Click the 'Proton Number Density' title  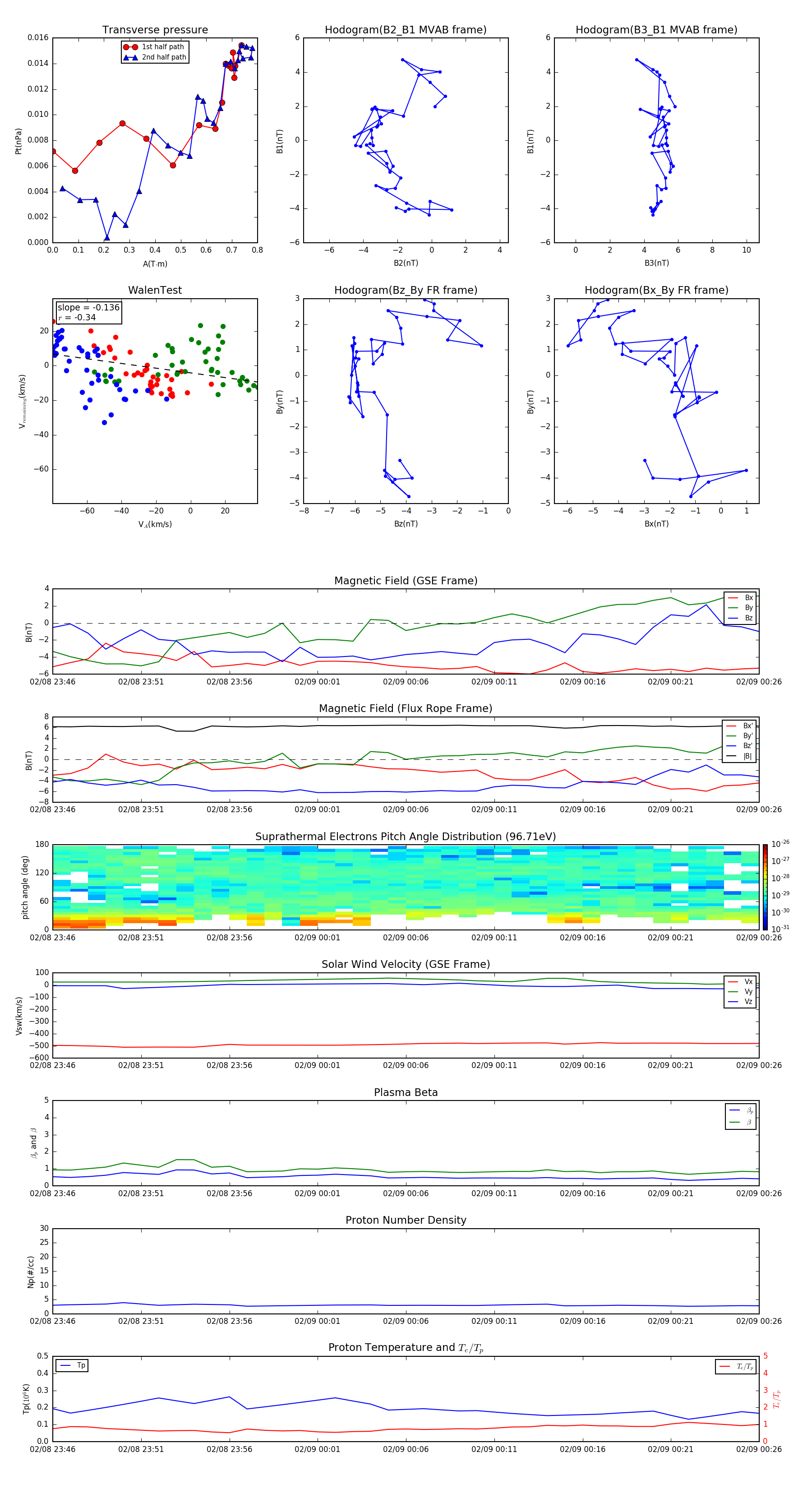pos(406,1221)
